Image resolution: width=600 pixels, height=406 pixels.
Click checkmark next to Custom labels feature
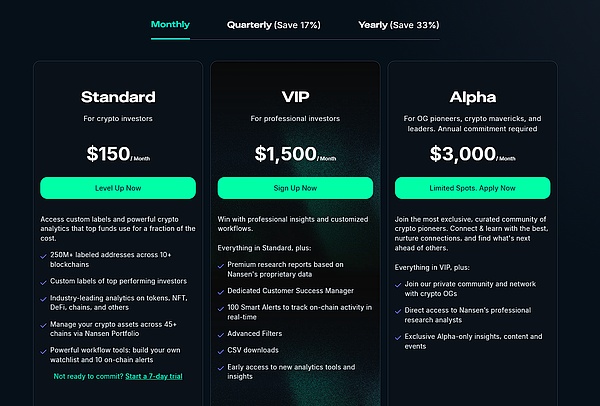click(x=44, y=280)
